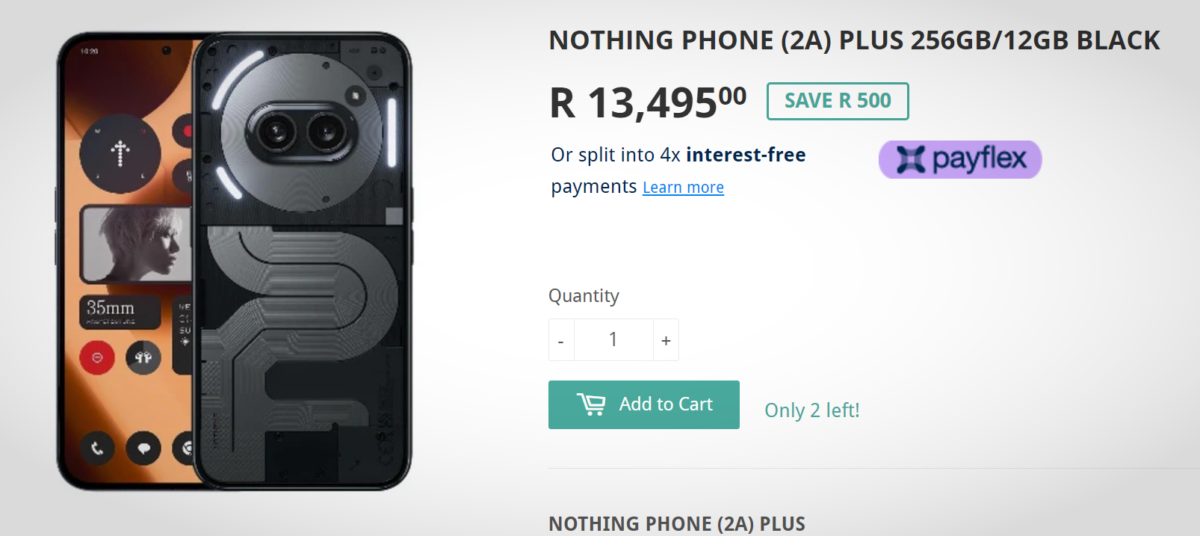This screenshot has width=1200, height=536.
Task: Click the Only 2 left stock notice
Action: [812, 410]
